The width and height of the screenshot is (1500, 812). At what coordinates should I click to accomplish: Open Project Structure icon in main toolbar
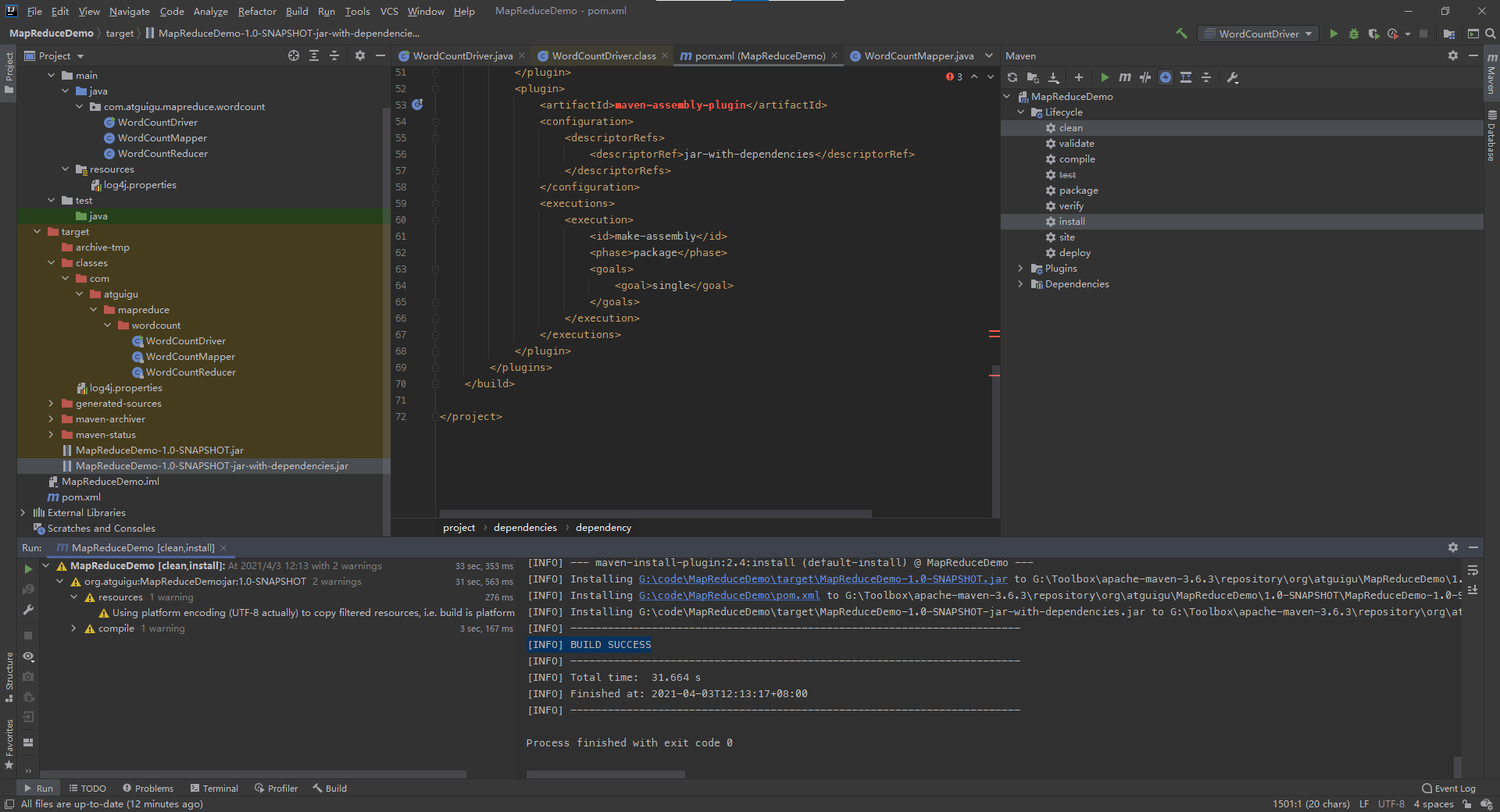[1449, 34]
